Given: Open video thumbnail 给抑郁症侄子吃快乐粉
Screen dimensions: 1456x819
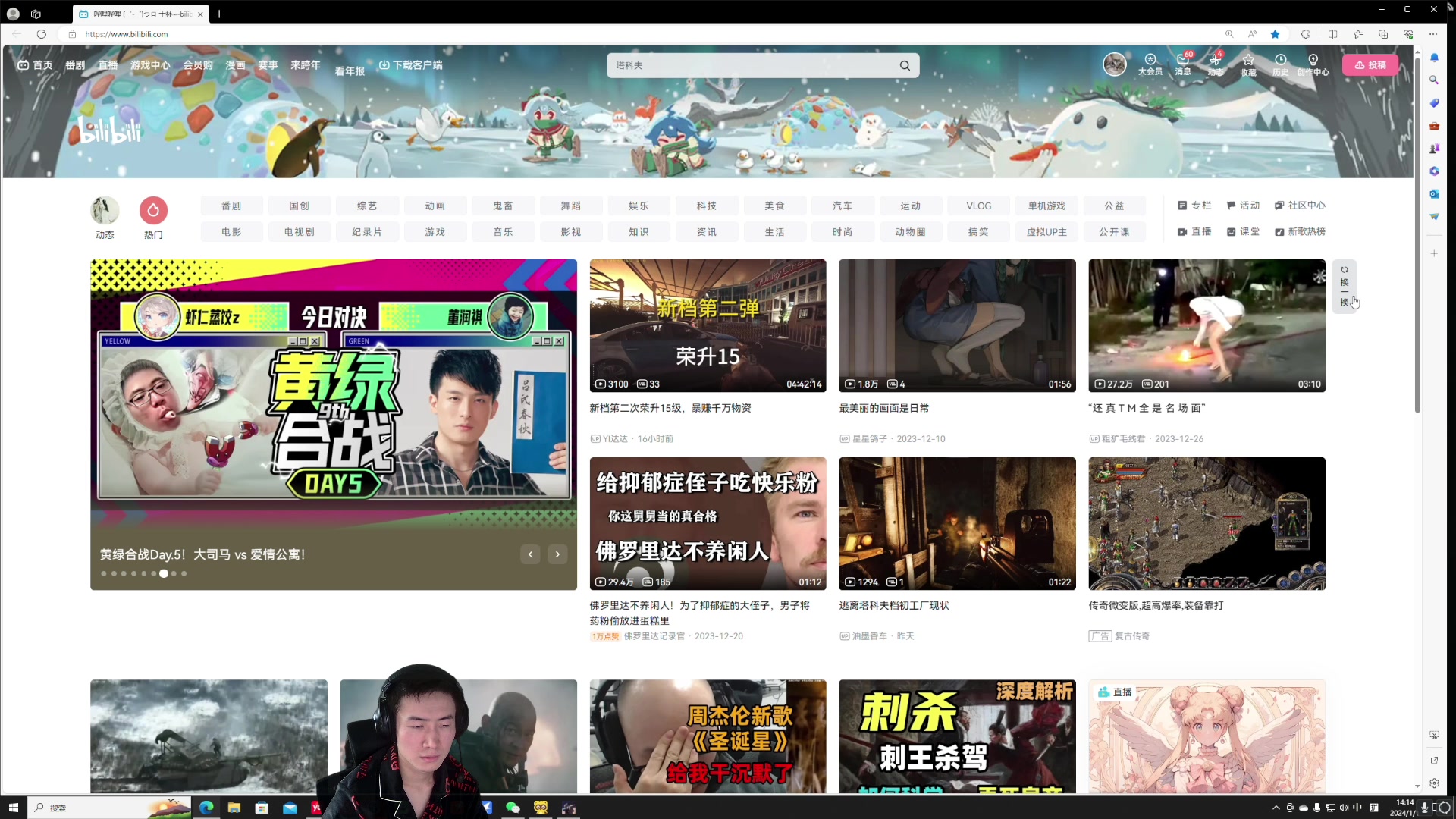Looking at the screenshot, I should pos(708,523).
